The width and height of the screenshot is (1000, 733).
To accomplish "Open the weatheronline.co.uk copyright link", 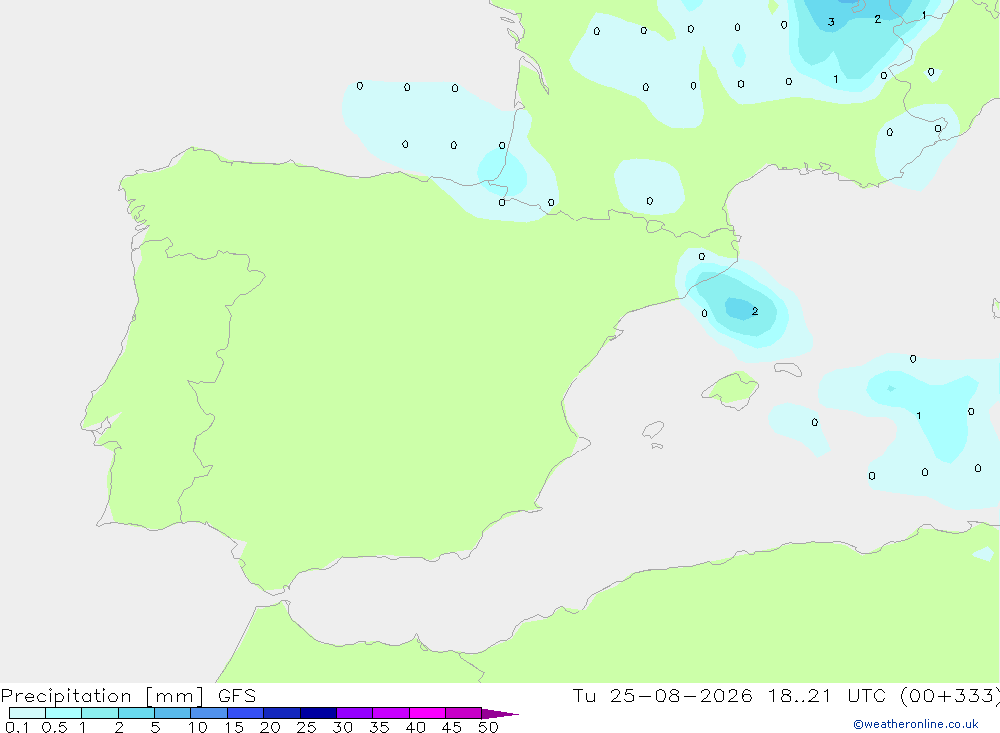I will 916,724.
